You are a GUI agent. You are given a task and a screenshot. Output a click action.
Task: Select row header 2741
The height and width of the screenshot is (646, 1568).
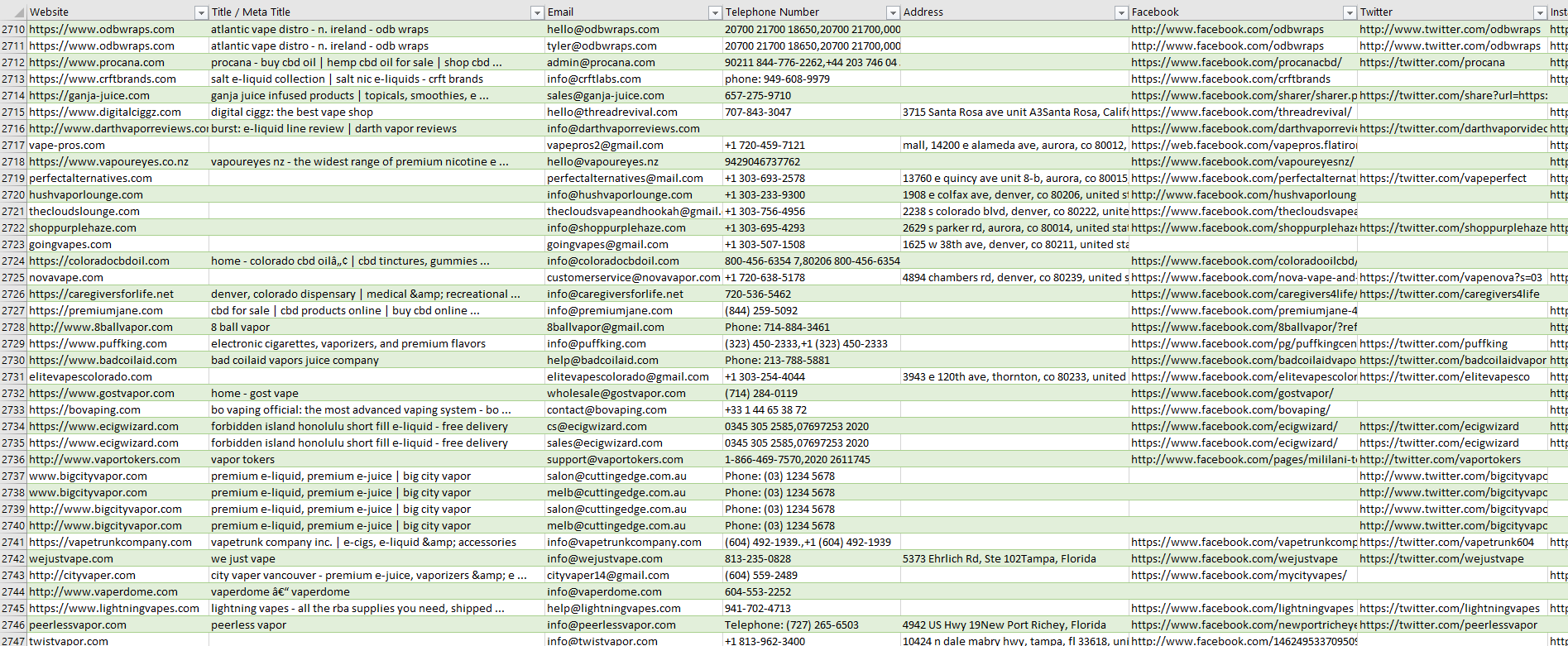(x=13, y=542)
